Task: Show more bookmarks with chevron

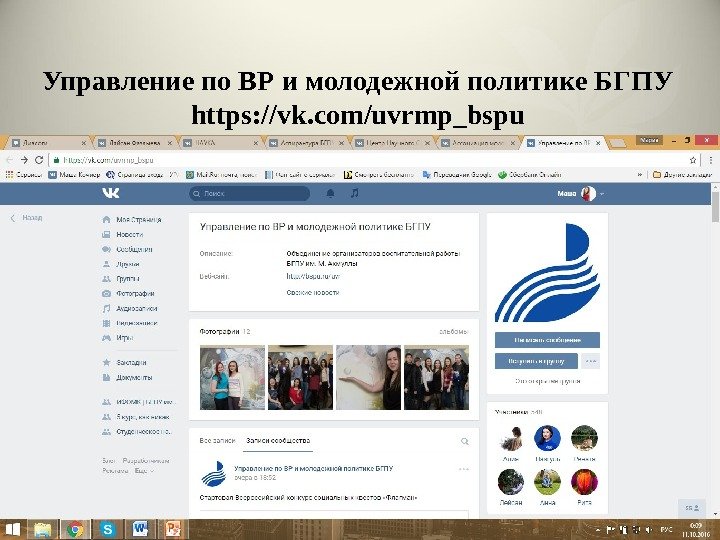Action: [640, 174]
